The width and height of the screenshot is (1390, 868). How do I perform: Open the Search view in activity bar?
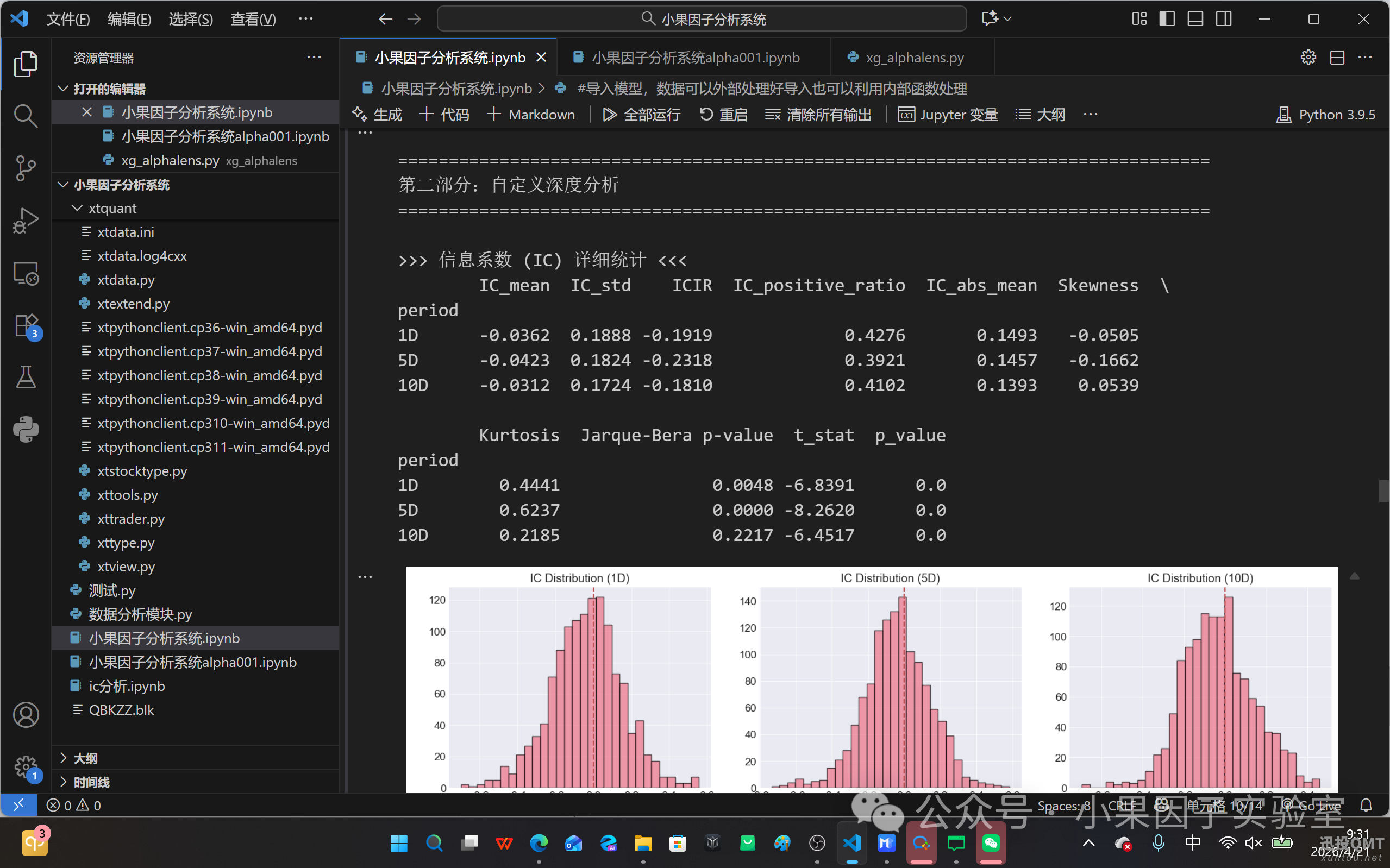(x=25, y=116)
